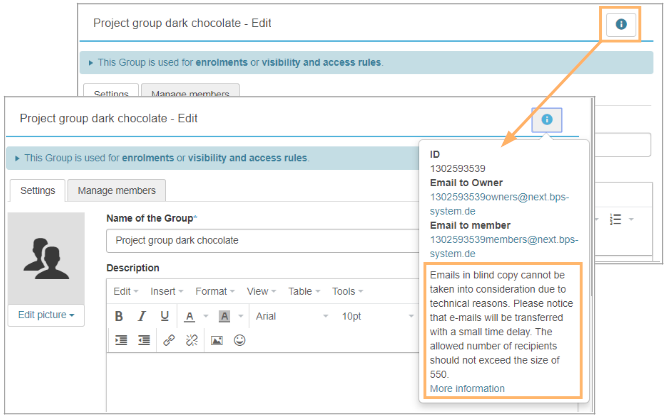The height and width of the screenshot is (417, 668).
Task: Insert an image via toolbar icon
Action: [x=216, y=341]
